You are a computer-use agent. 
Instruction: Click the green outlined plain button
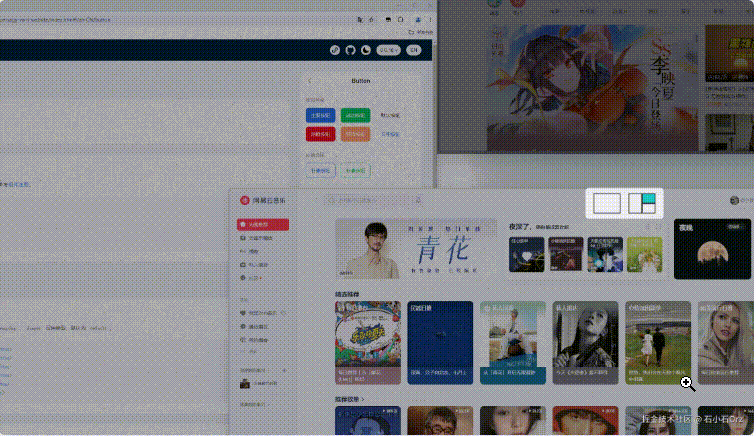point(355,171)
